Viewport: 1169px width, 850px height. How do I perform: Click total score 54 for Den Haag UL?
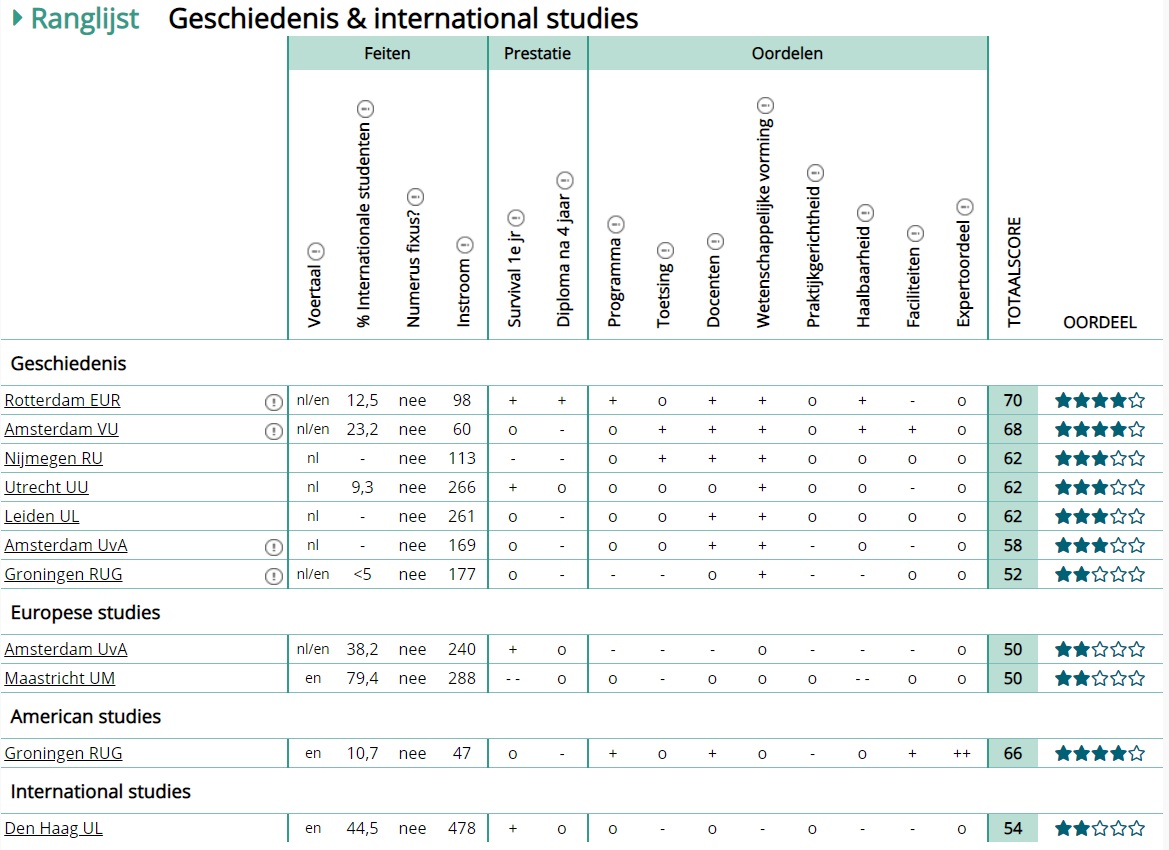pos(1012,828)
